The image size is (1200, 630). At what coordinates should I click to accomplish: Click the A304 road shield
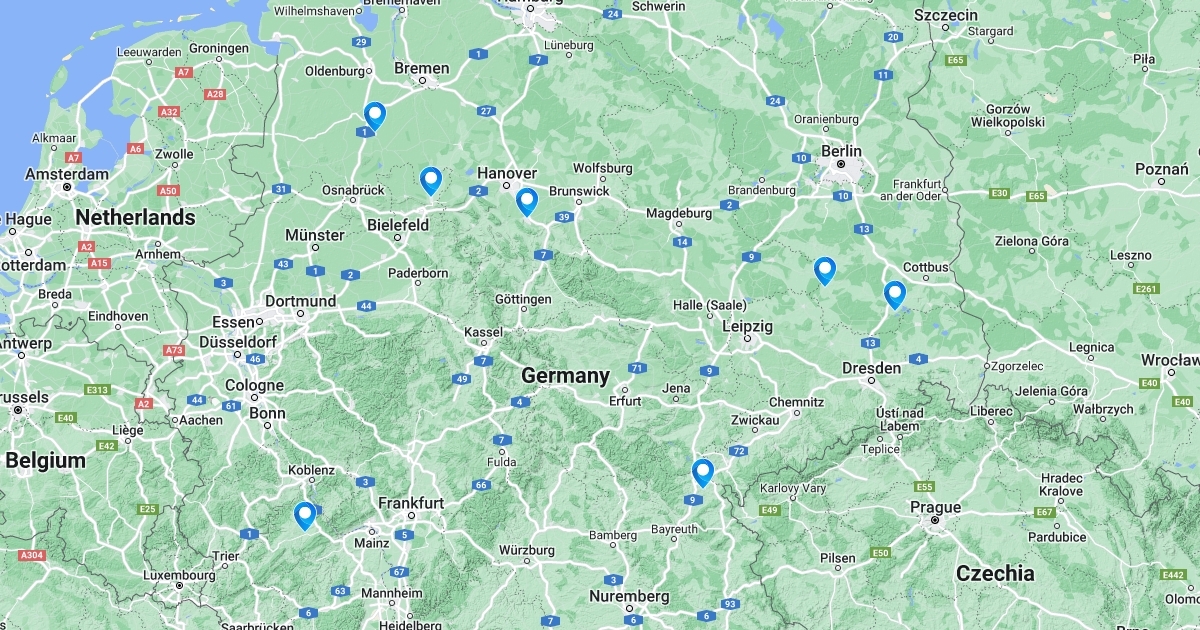[x=32, y=555]
